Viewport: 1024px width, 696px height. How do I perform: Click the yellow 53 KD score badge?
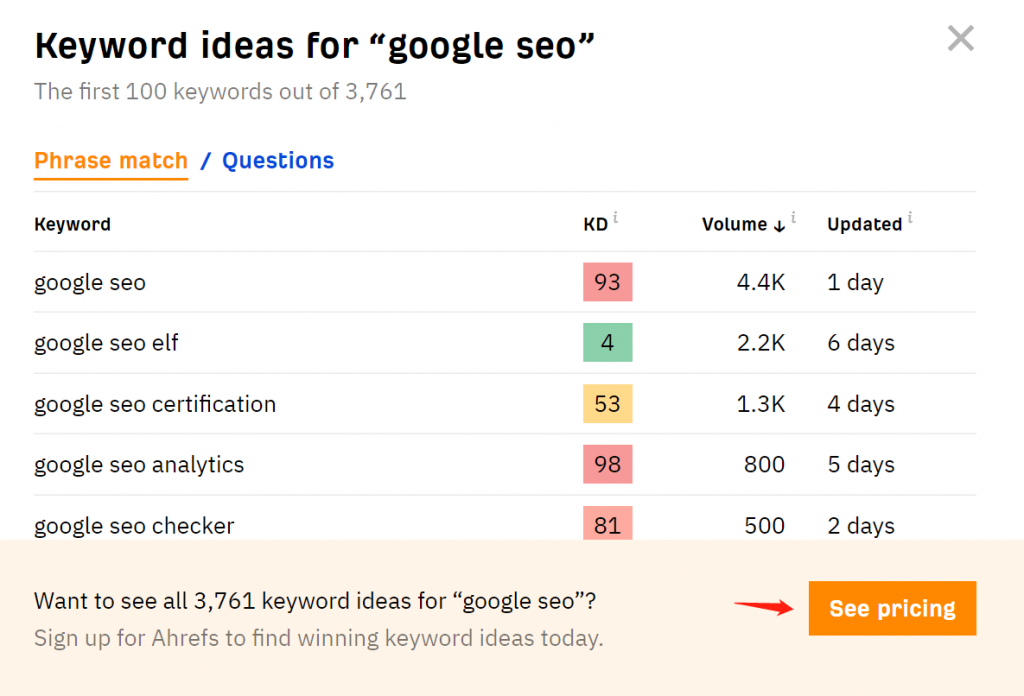pos(607,404)
